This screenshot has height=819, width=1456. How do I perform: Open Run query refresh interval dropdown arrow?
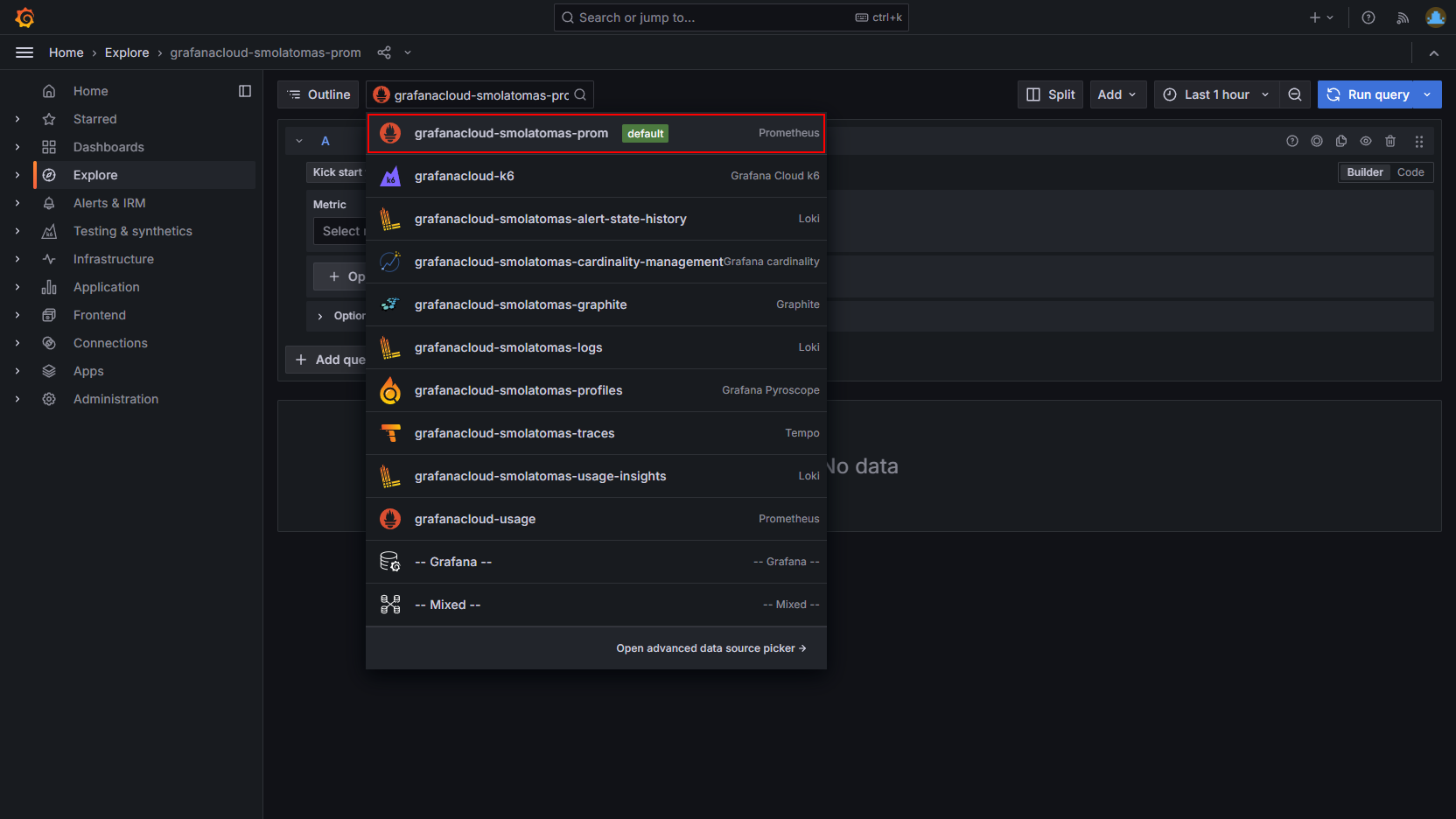[x=1428, y=94]
